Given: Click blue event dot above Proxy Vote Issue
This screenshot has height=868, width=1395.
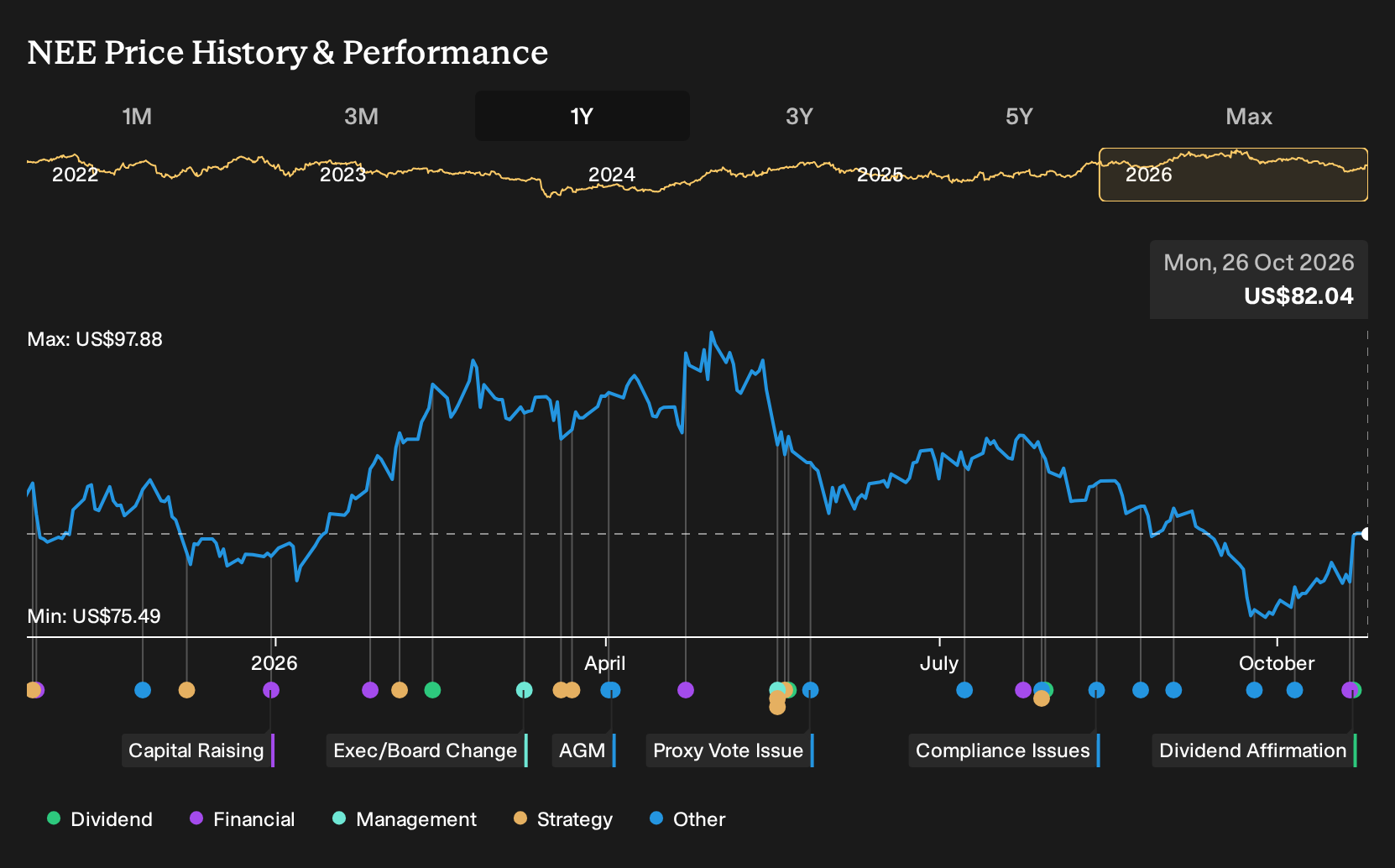Looking at the screenshot, I should click(810, 690).
